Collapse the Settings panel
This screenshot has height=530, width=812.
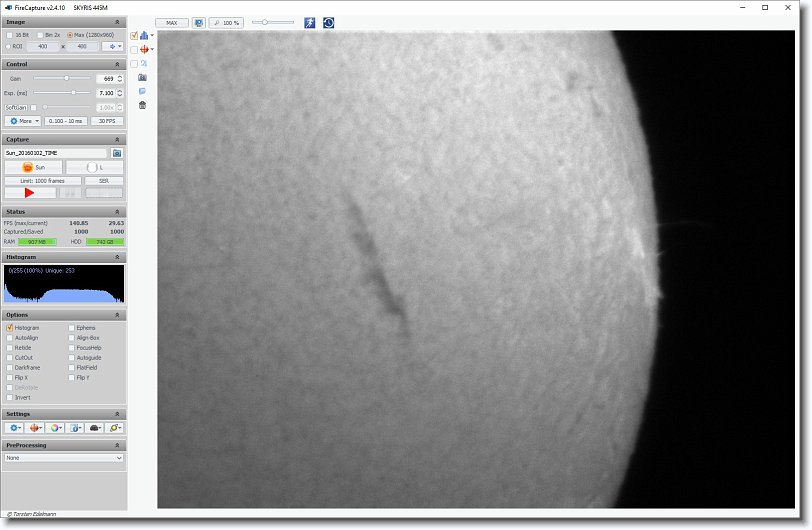pyautogui.click(x=117, y=414)
